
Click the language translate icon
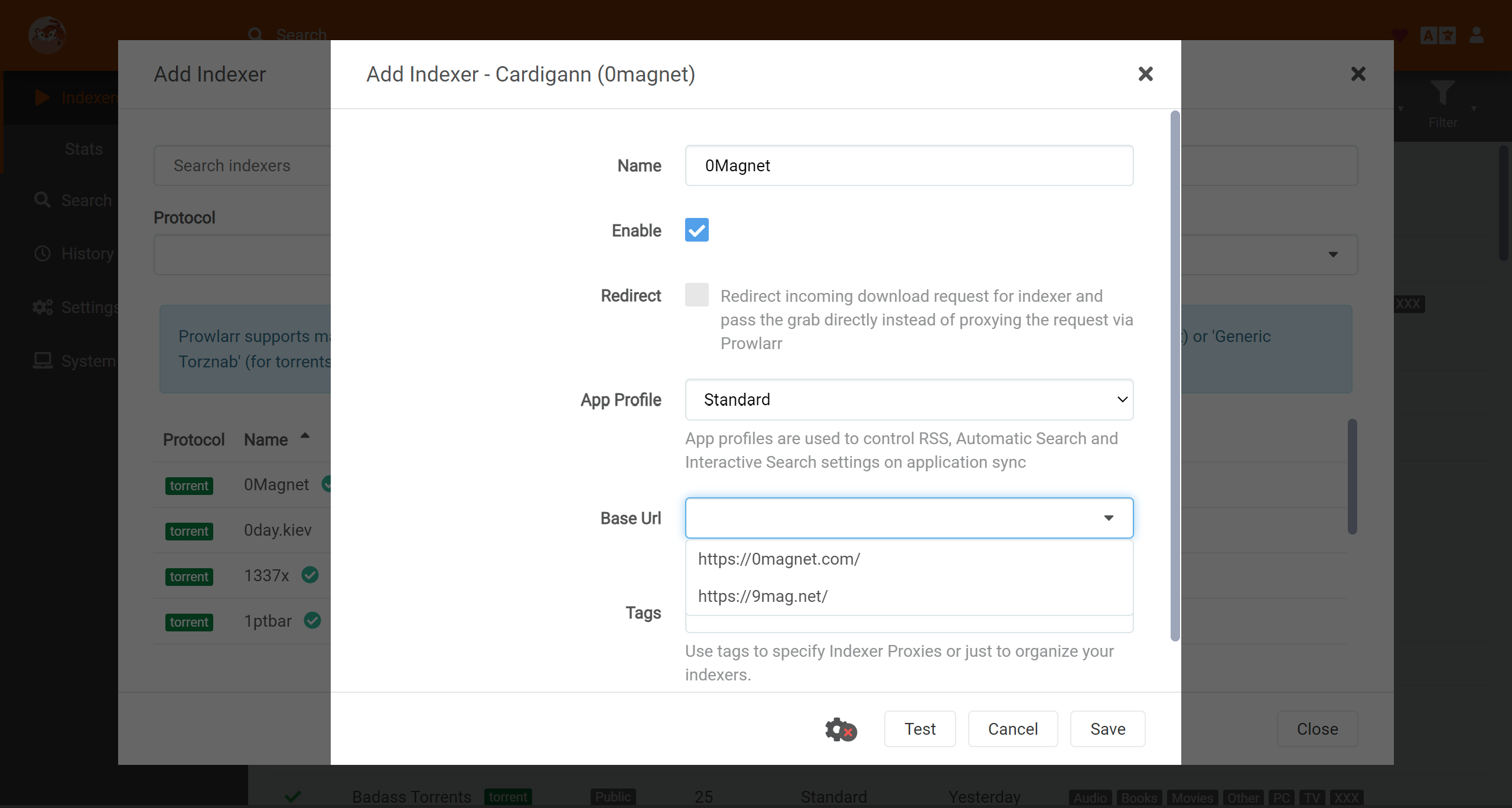(1438, 35)
